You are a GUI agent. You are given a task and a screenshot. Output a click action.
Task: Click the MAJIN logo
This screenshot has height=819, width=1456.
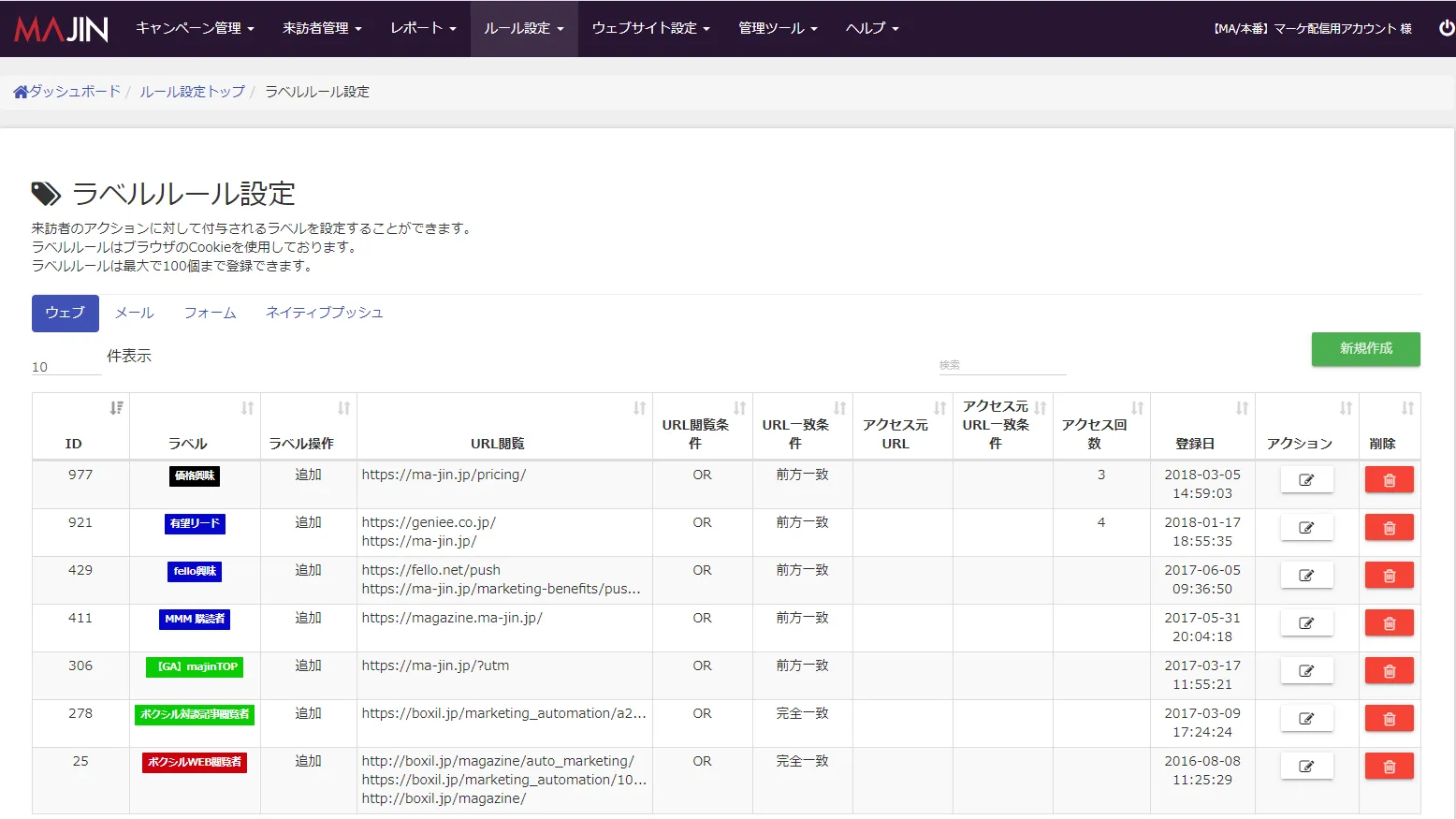click(x=62, y=29)
